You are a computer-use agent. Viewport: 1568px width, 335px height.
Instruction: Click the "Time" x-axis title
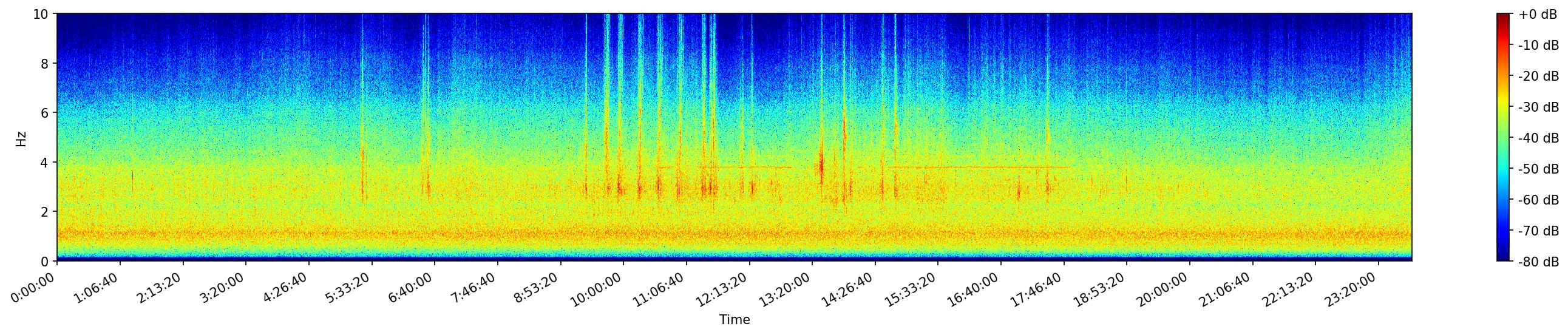[734, 320]
